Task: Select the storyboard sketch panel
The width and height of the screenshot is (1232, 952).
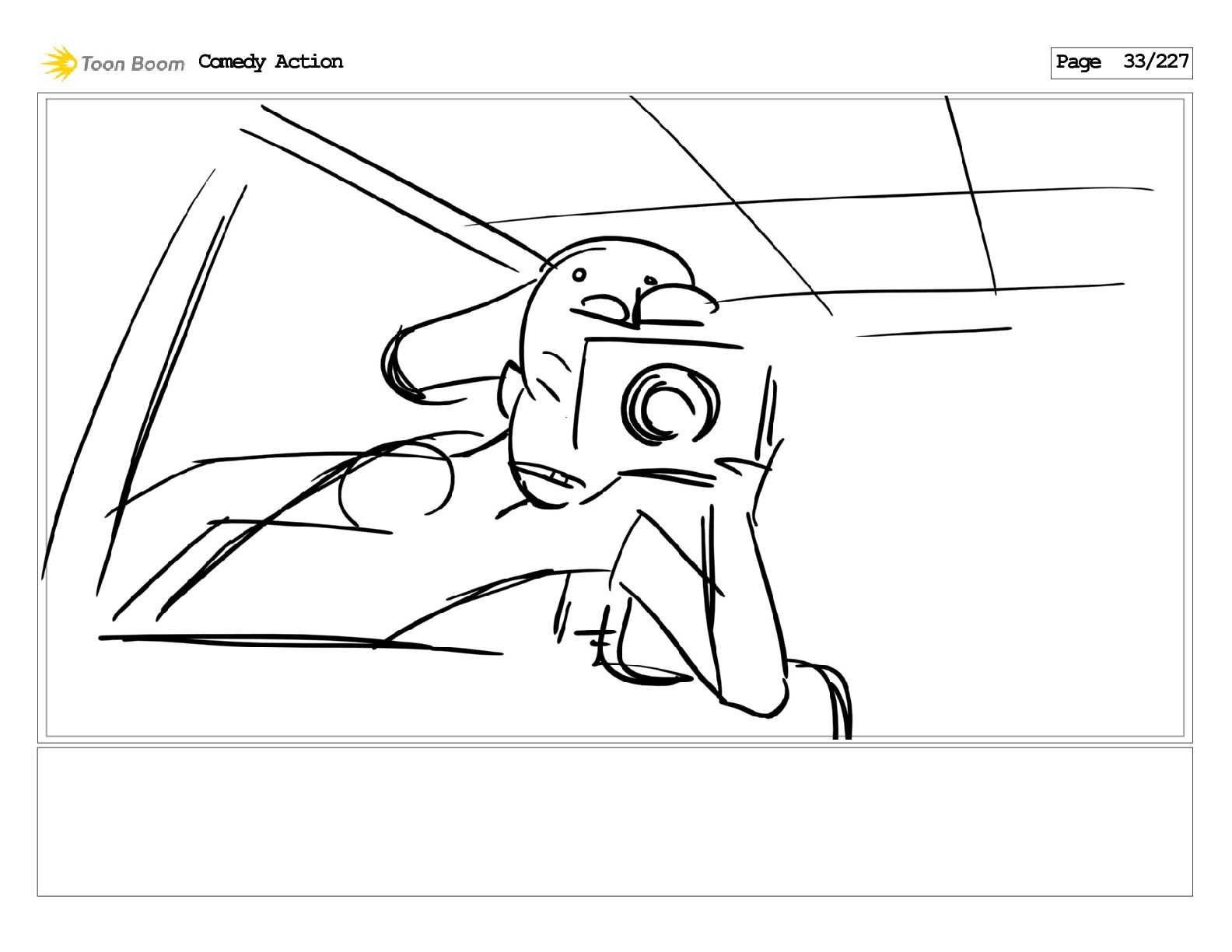Action: (x=614, y=418)
